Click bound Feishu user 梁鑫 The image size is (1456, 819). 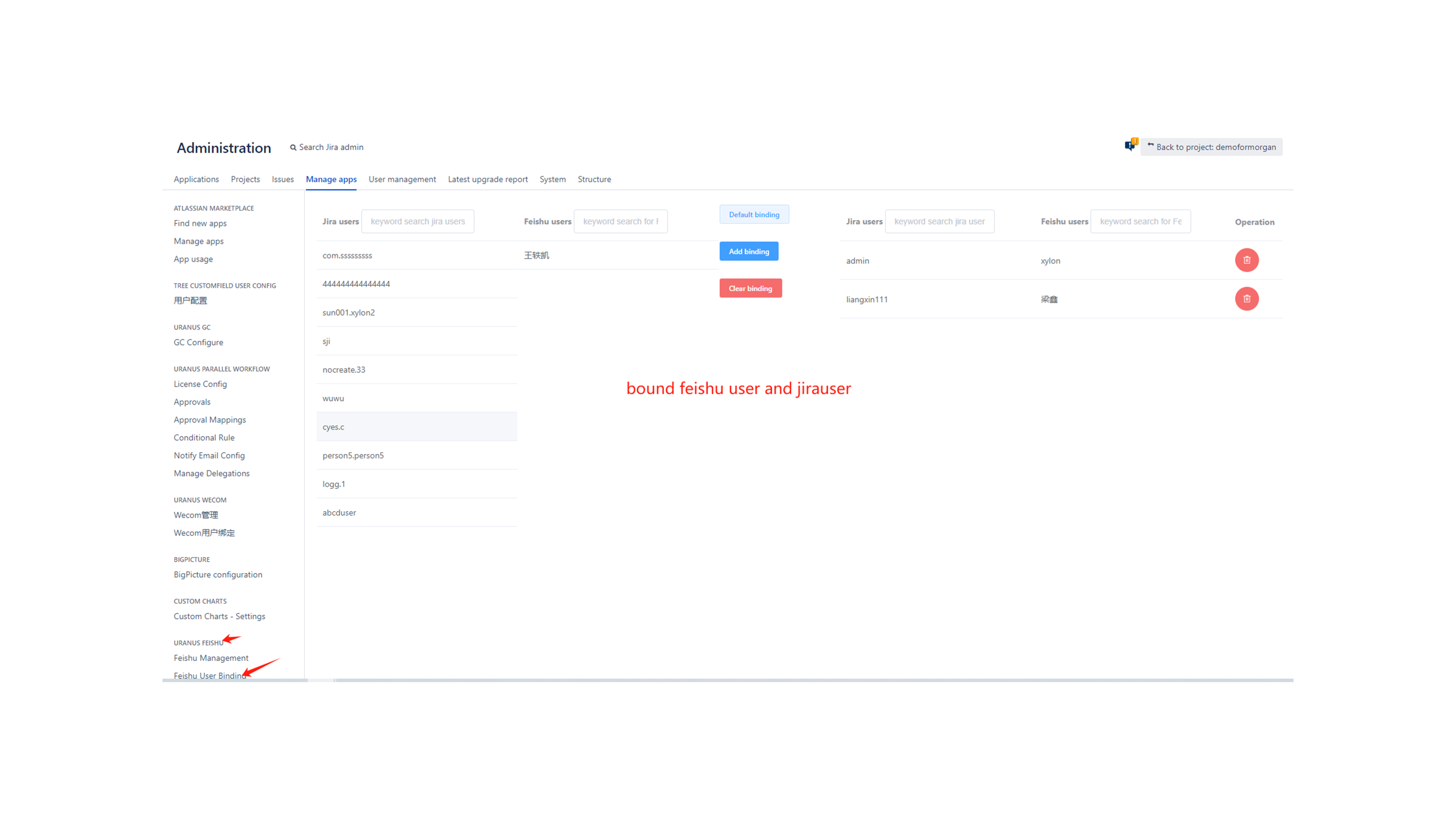click(x=1049, y=300)
